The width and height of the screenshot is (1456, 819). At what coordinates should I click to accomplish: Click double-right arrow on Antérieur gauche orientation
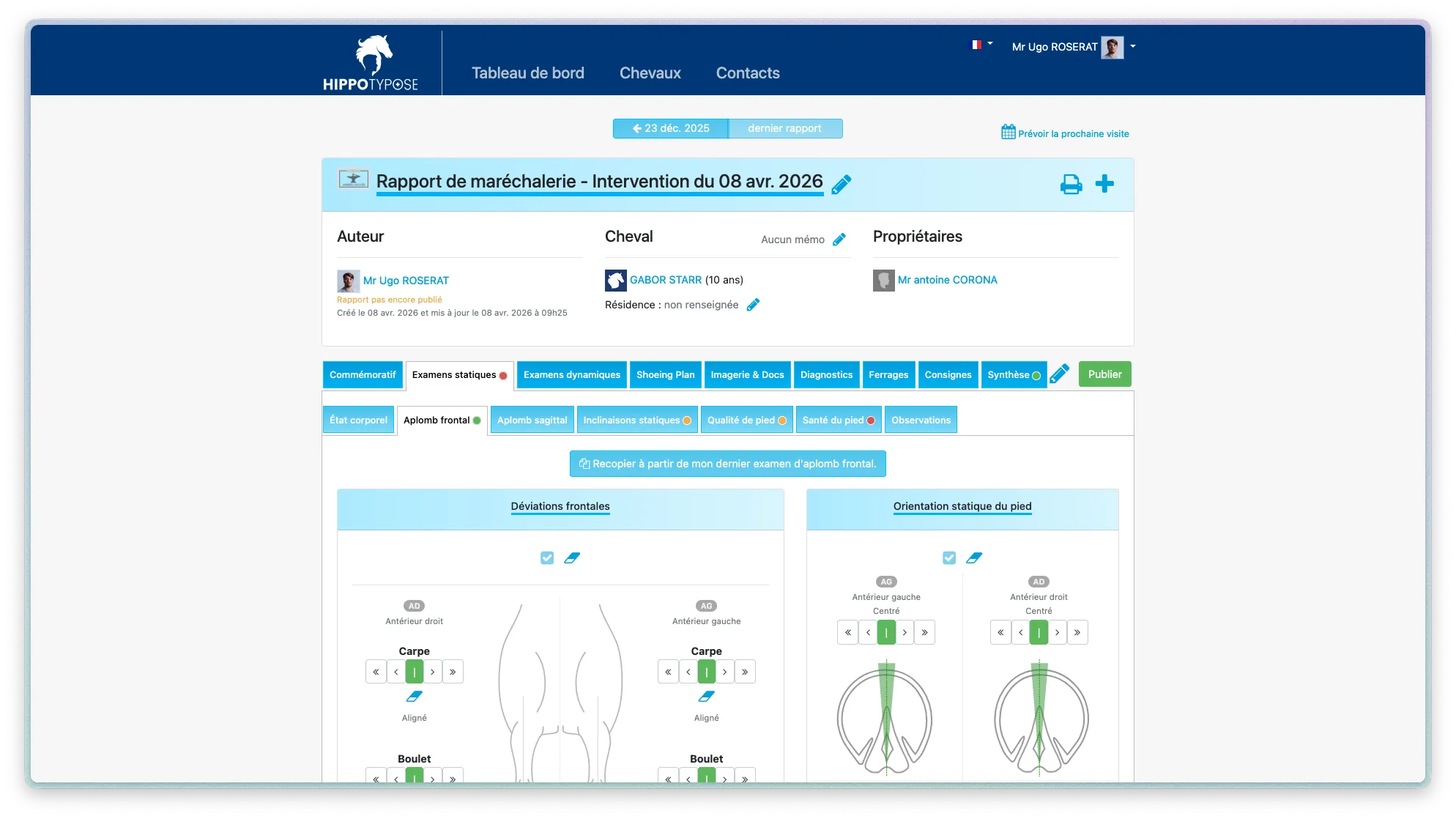(925, 632)
